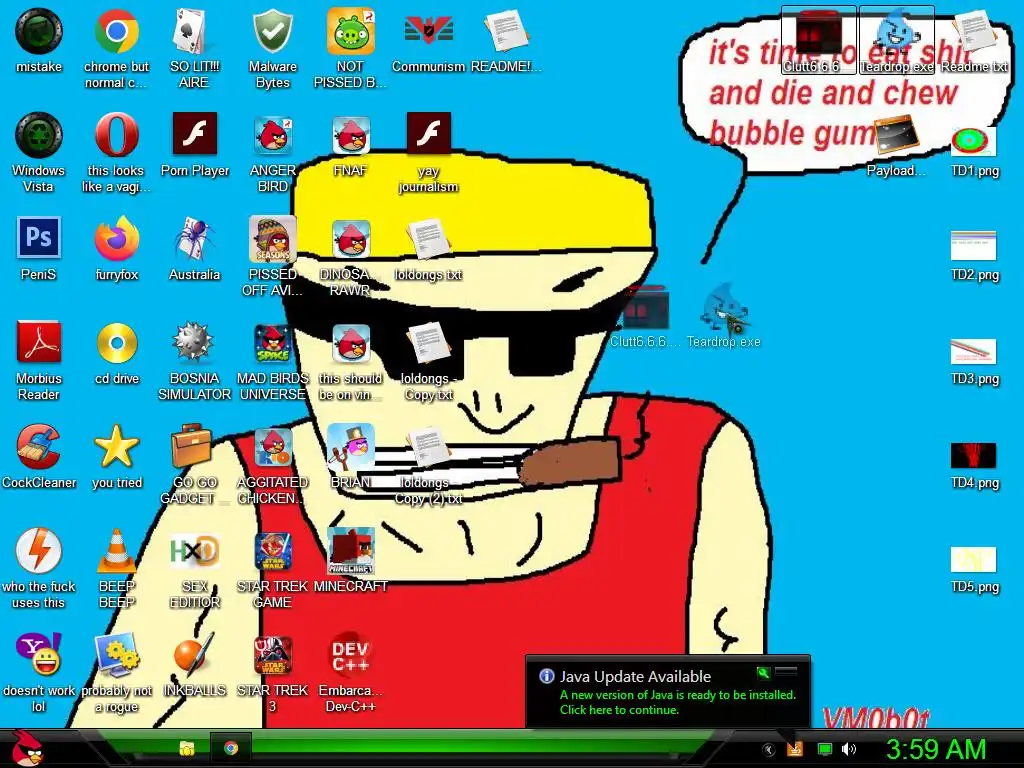This screenshot has height=768, width=1024.
Task: Select the TD4.png image file
Action: pyautogui.click(x=974, y=464)
